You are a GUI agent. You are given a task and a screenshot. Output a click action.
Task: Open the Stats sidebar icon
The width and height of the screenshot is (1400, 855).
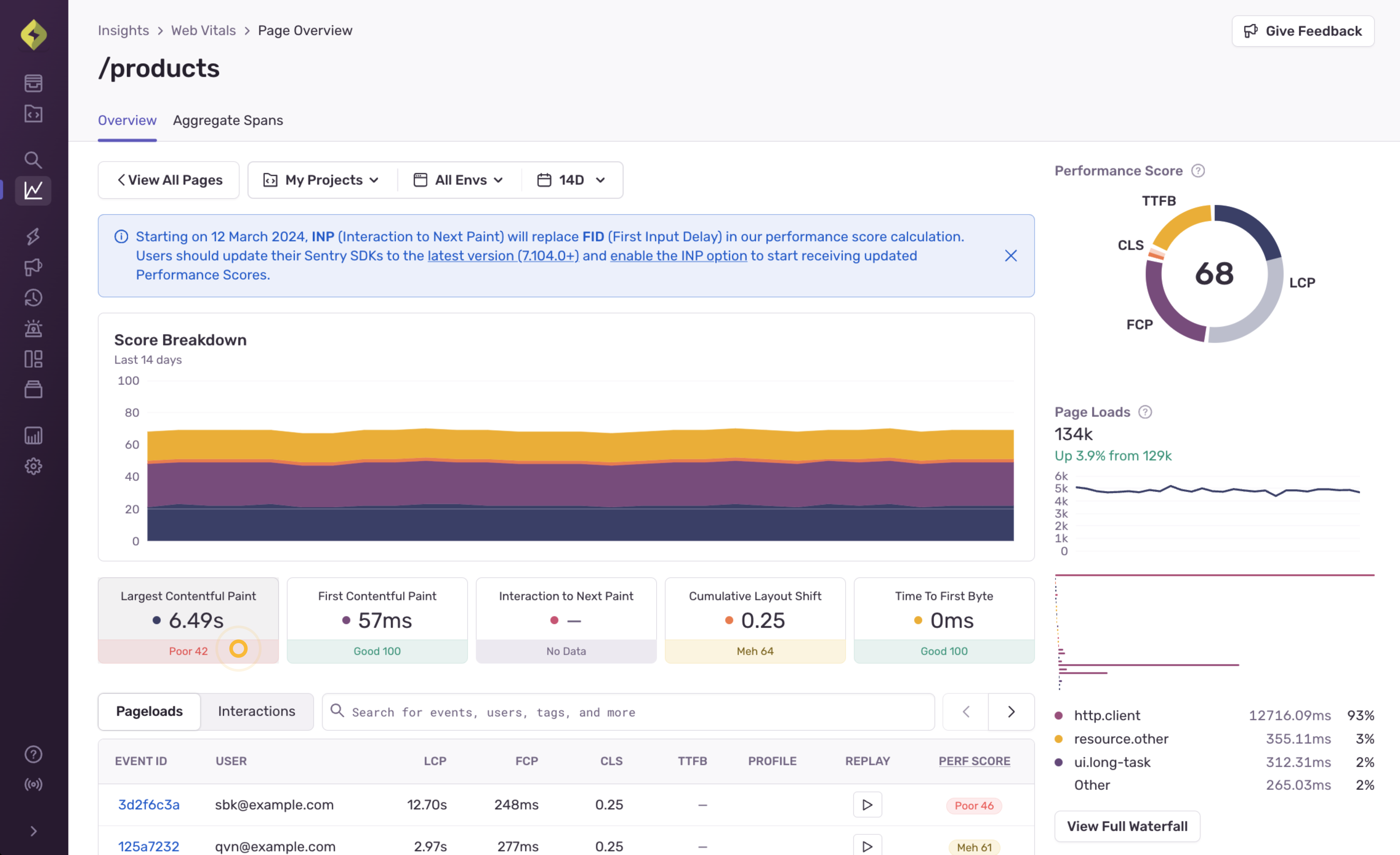point(33,436)
